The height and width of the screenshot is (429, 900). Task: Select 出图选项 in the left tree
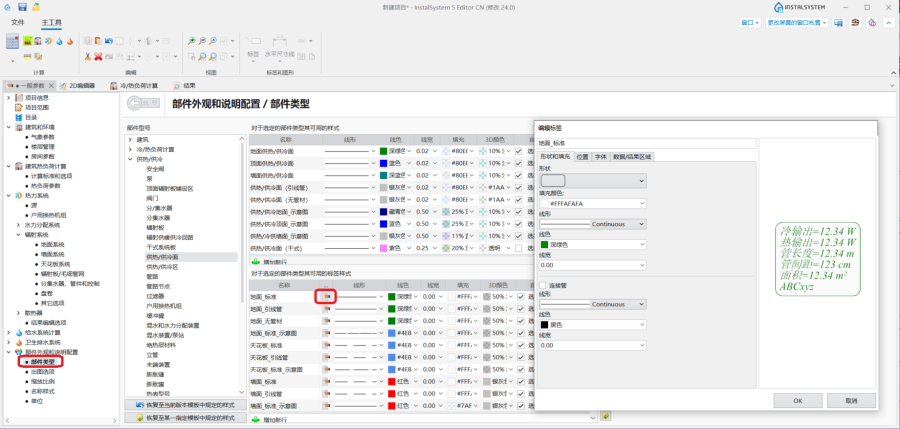[x=43, y=372]
